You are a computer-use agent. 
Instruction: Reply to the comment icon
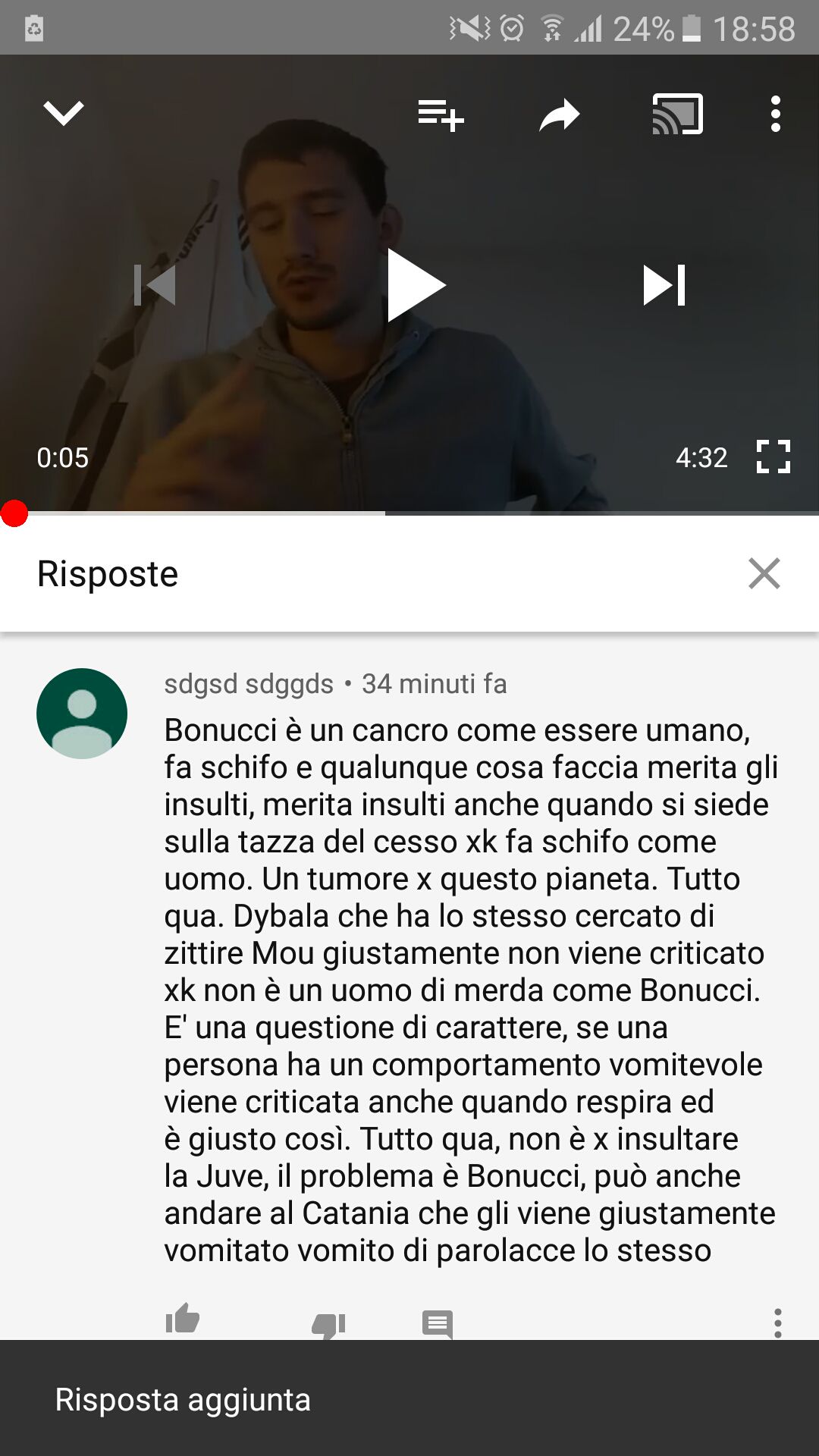pos(438,1324)
